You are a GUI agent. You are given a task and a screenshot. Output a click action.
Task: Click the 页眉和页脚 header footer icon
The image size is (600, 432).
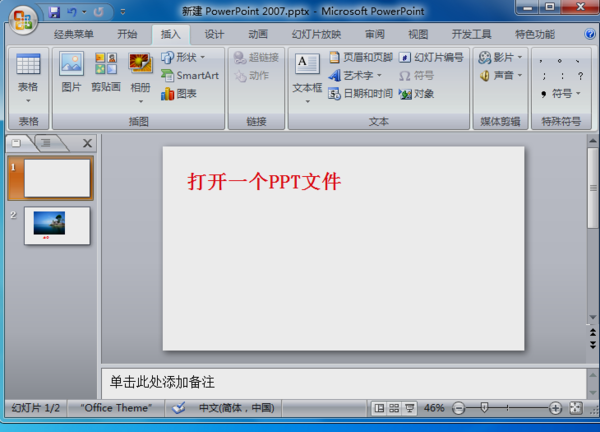(360, 57)
